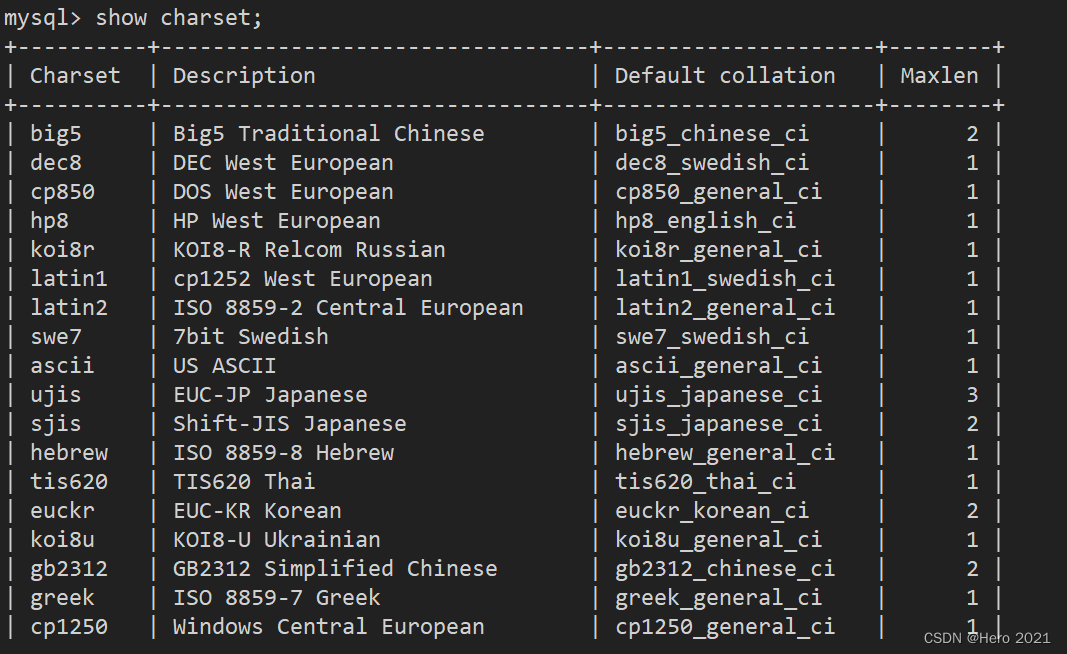1067x654 pixels.
Task: Click the CSDN @Hero 2021 watermark
Action: pos(987,638)
